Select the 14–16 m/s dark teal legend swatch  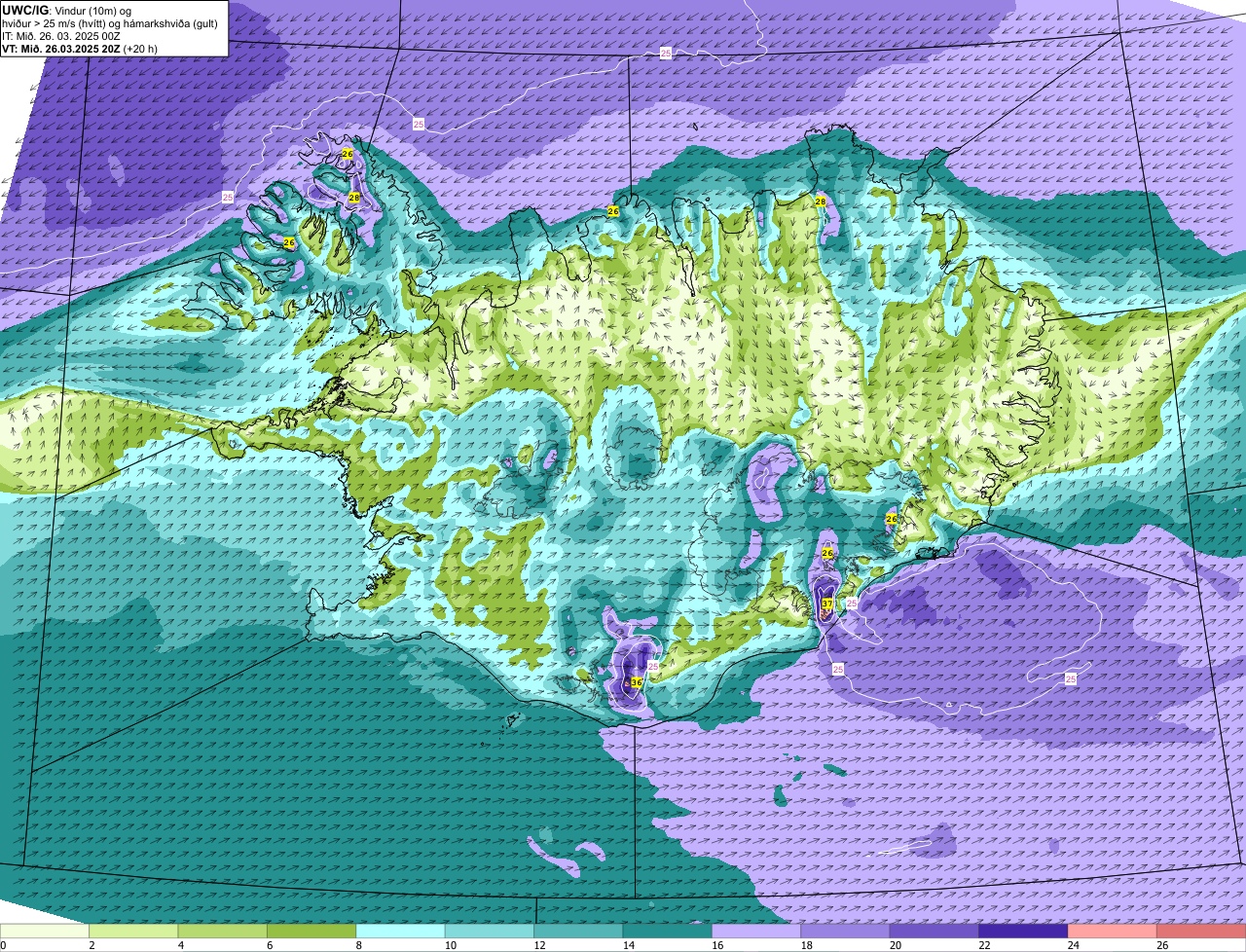[x=668, y=932]
